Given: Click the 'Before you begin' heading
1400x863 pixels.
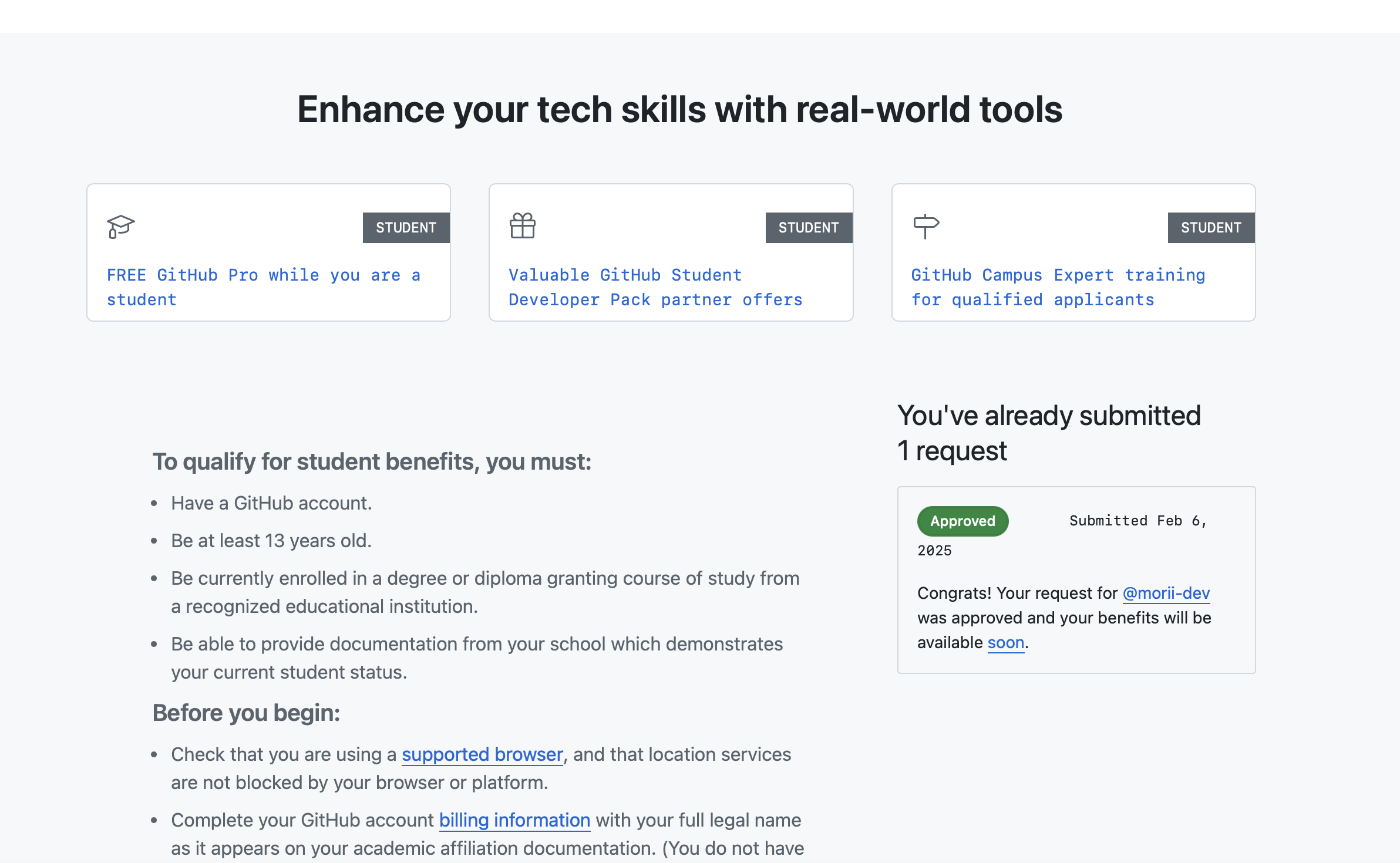Looking at the screenshot, I should [x=246, y=713].
